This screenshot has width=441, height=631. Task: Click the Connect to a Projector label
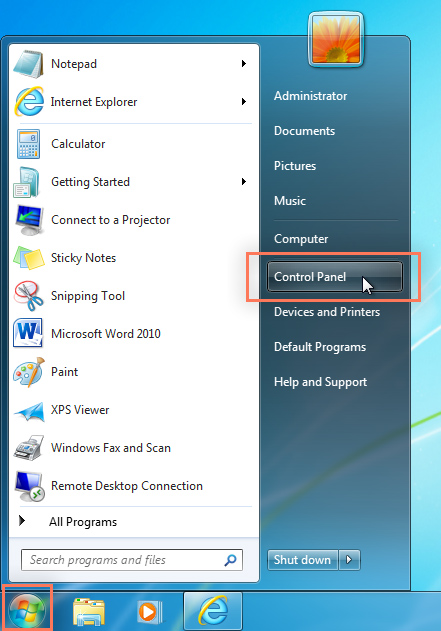(111, 220)
